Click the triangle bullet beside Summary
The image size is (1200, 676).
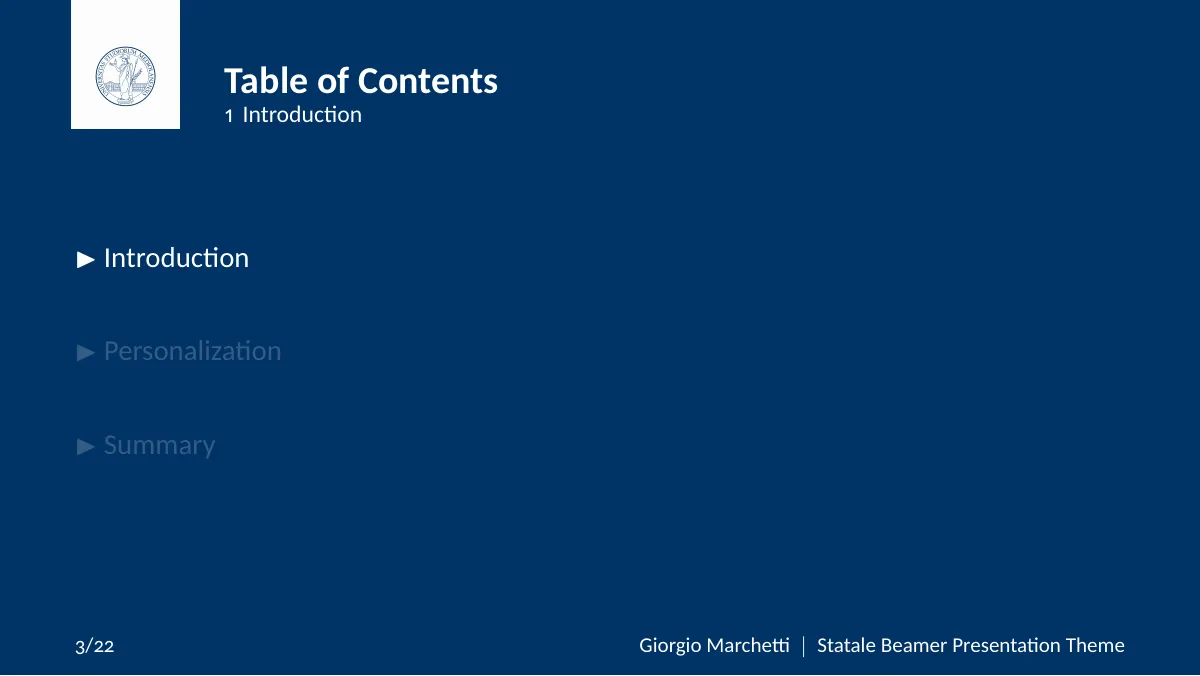[x=86, y=446]
